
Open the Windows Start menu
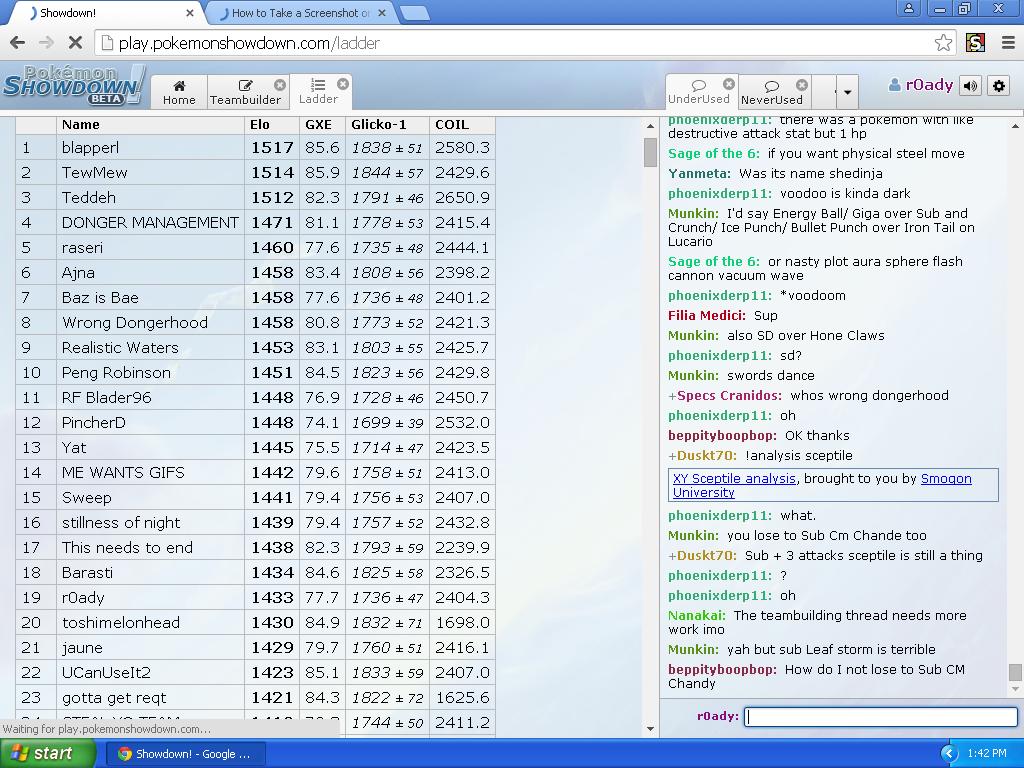coord(47,753)
